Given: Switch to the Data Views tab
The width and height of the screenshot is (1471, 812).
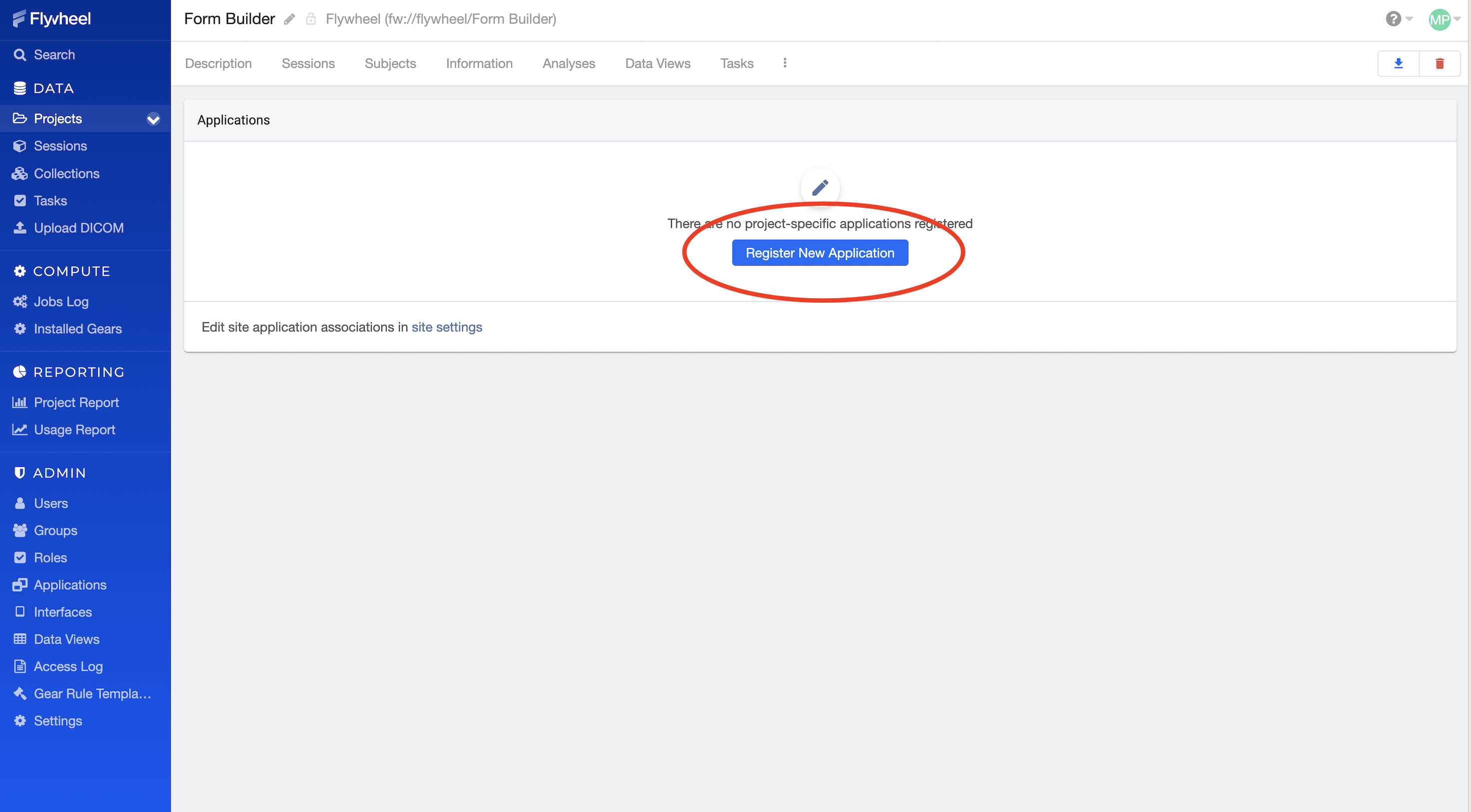Looking at the screenshot, I should (x=658, y=63).
